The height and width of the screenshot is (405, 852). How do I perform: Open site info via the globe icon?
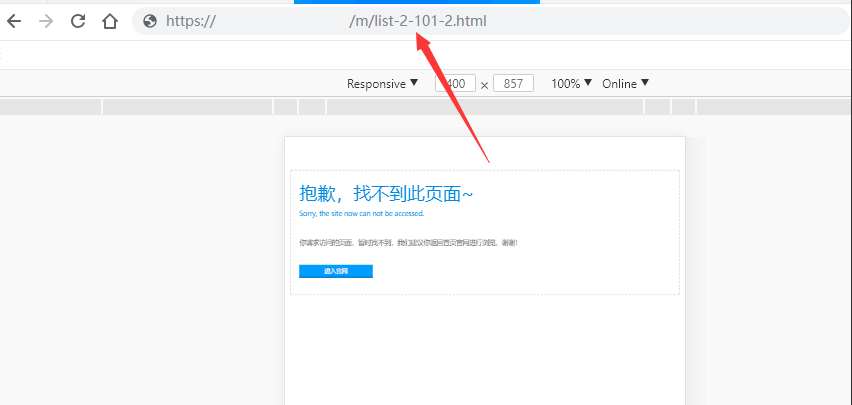[x=150, y=21]
